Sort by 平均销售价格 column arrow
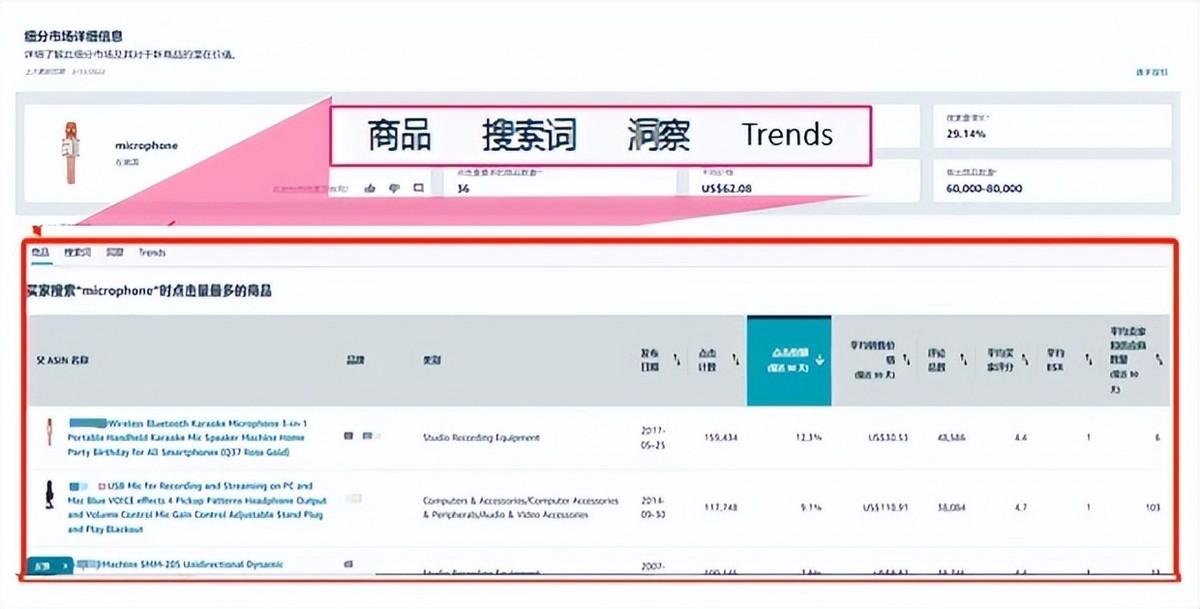This screenshot has width=1200, height=609. (x=905, y=360)
